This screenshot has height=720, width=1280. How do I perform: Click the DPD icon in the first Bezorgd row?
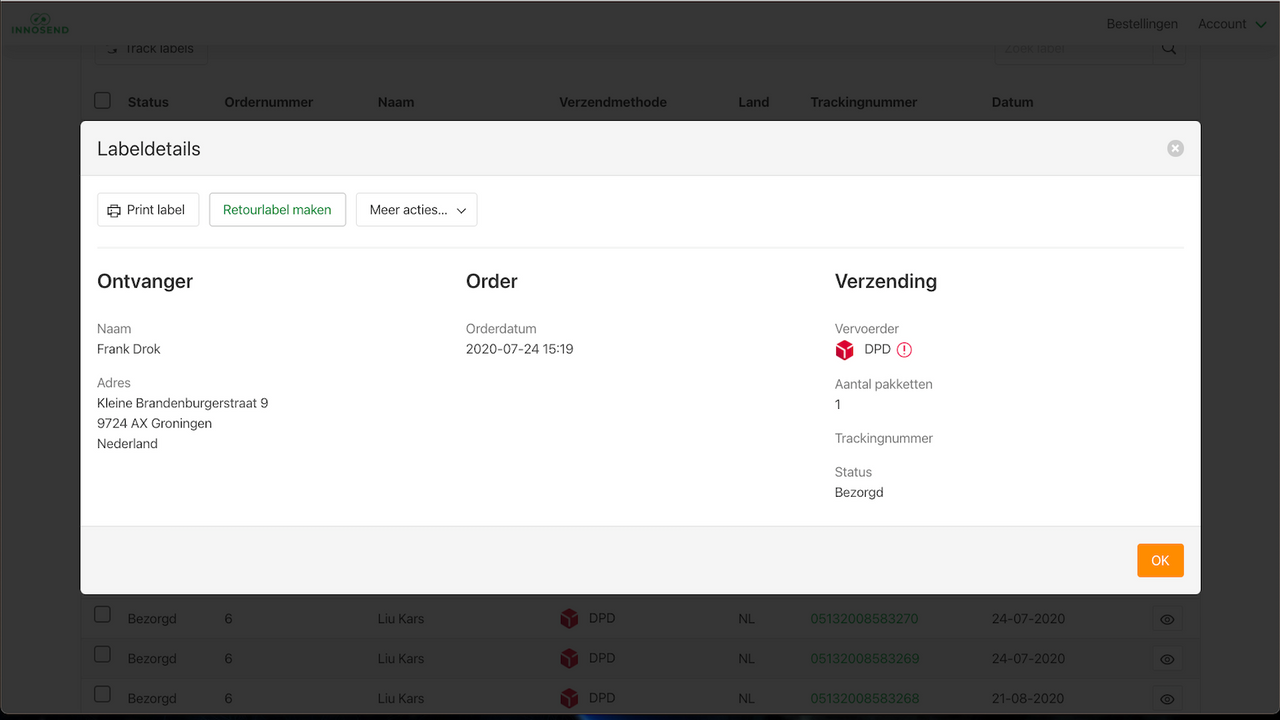569,618
